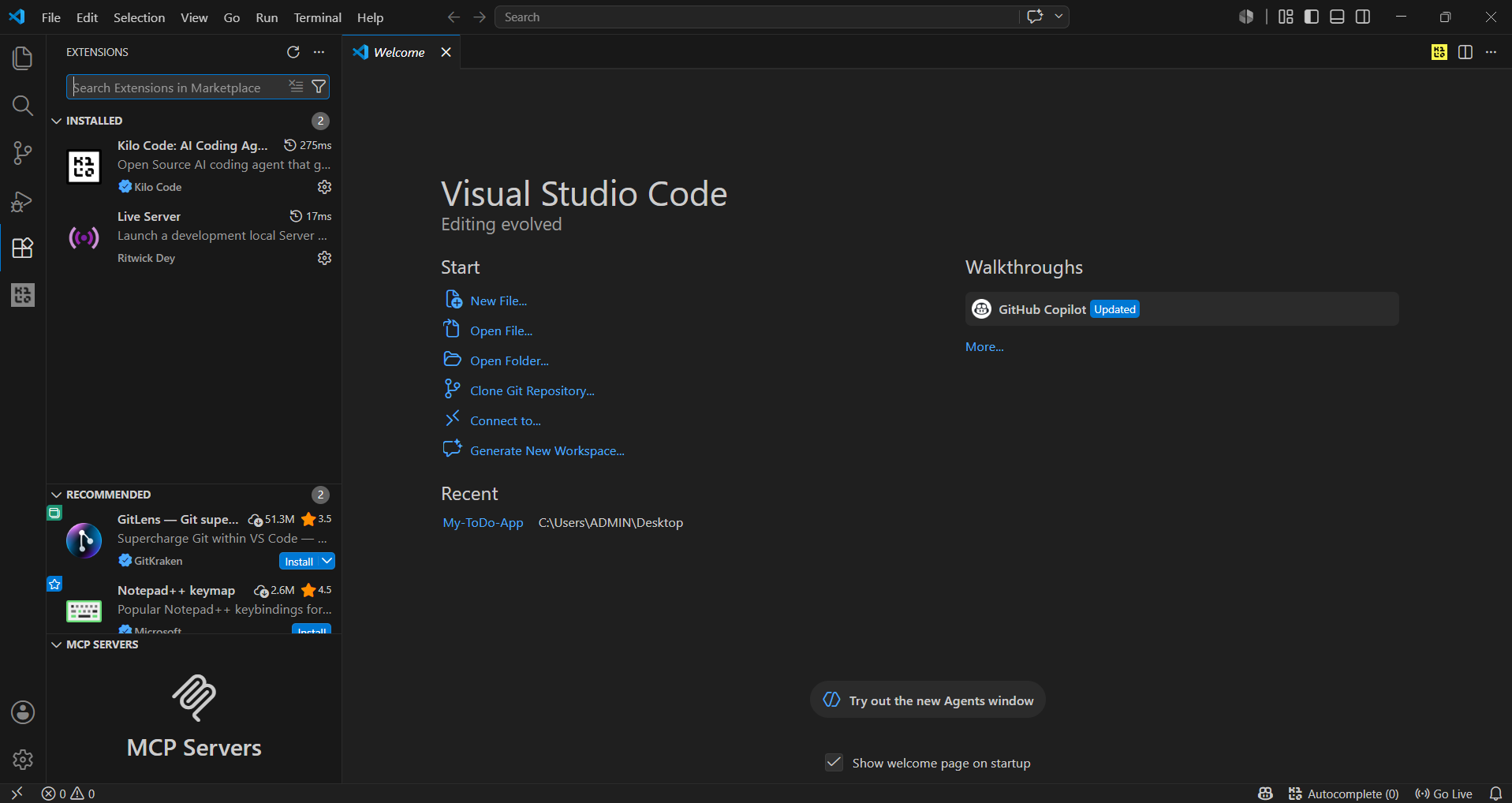Viewport: 1512px width, 803px height.
Task: Click the Open Folder link
Action: coord(510,360)
